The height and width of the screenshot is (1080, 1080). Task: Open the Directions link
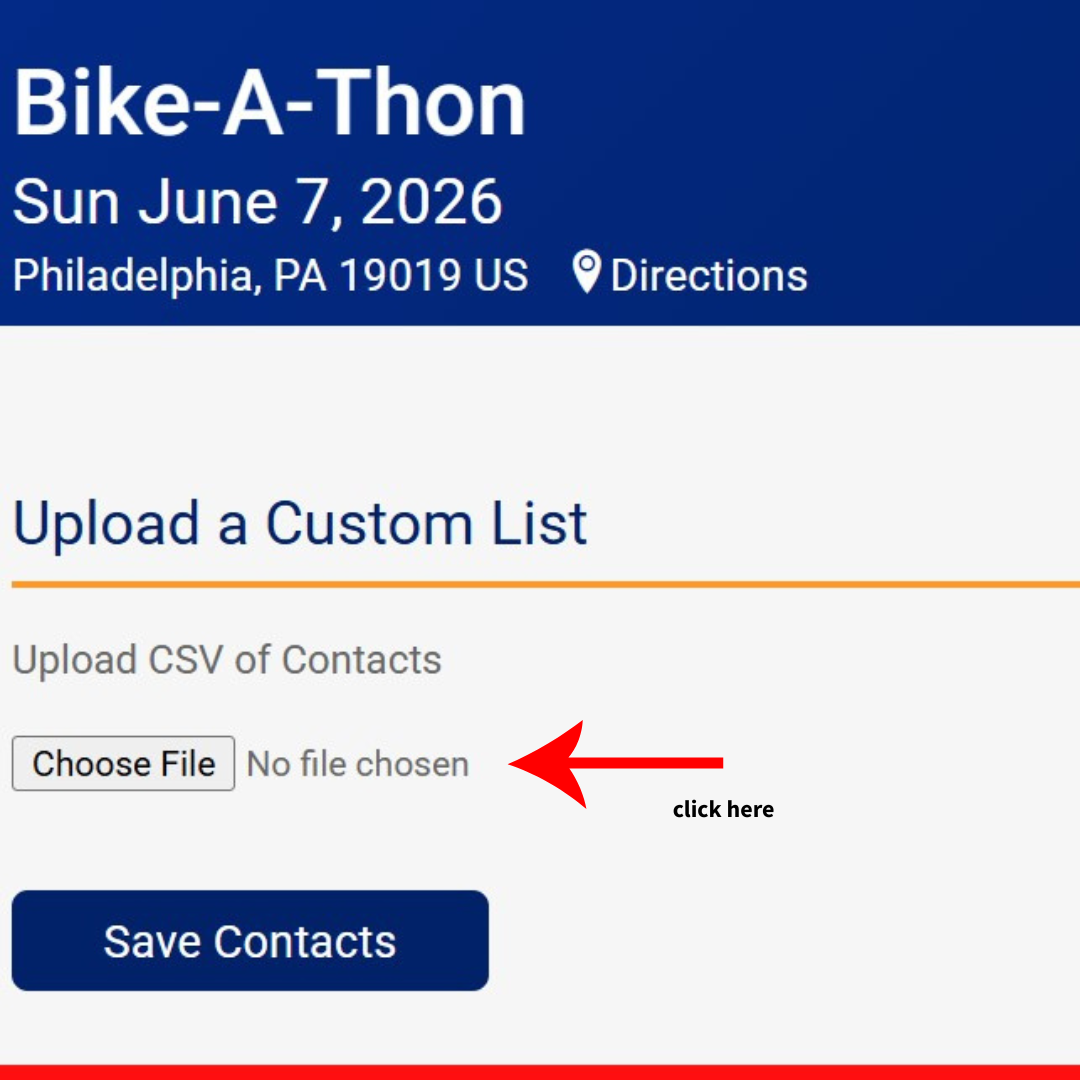point(708,276)
